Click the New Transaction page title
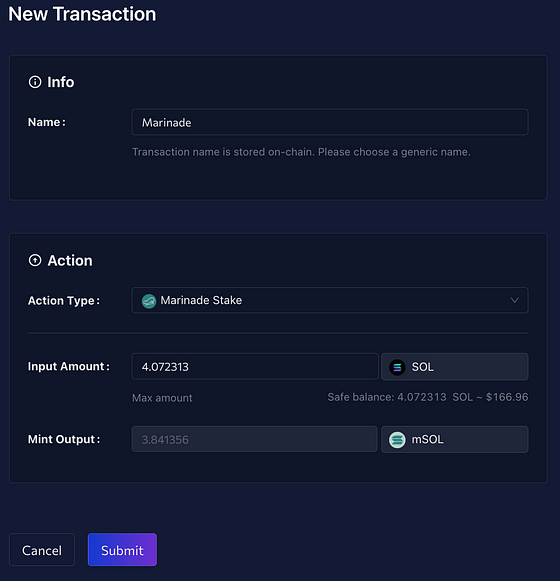The image size is (560, 581). 82,14
